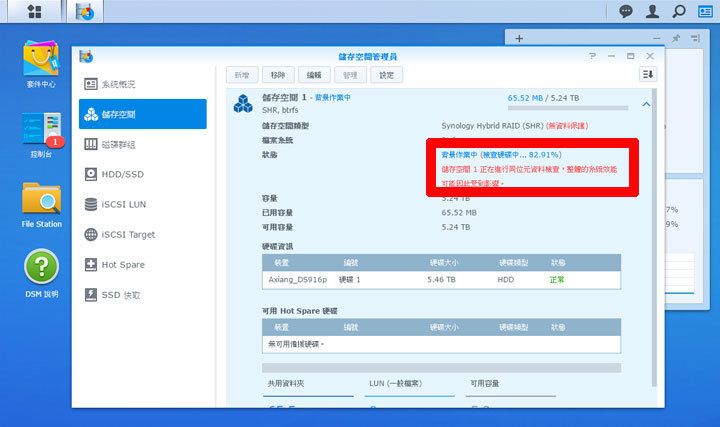Open notifications speech bubble icon
This screenshot has height=427, width=720.
(x=625, y=11)
